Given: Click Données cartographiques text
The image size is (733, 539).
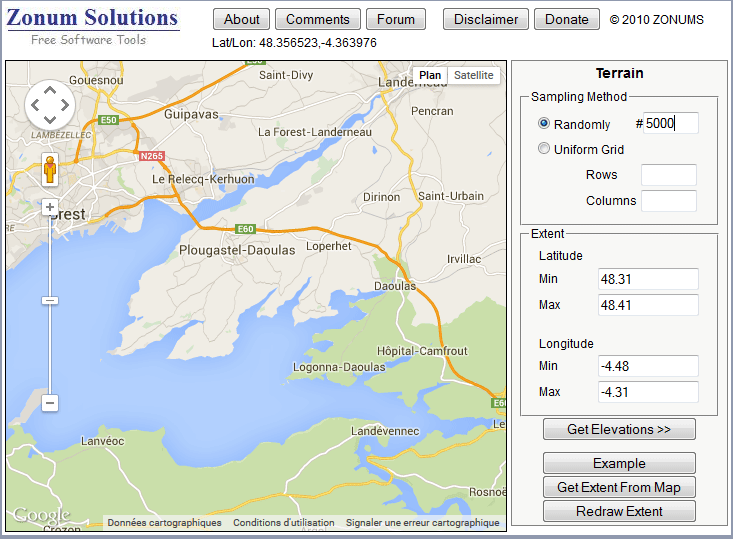Looking at the screenshot, I should pos(165,523).
